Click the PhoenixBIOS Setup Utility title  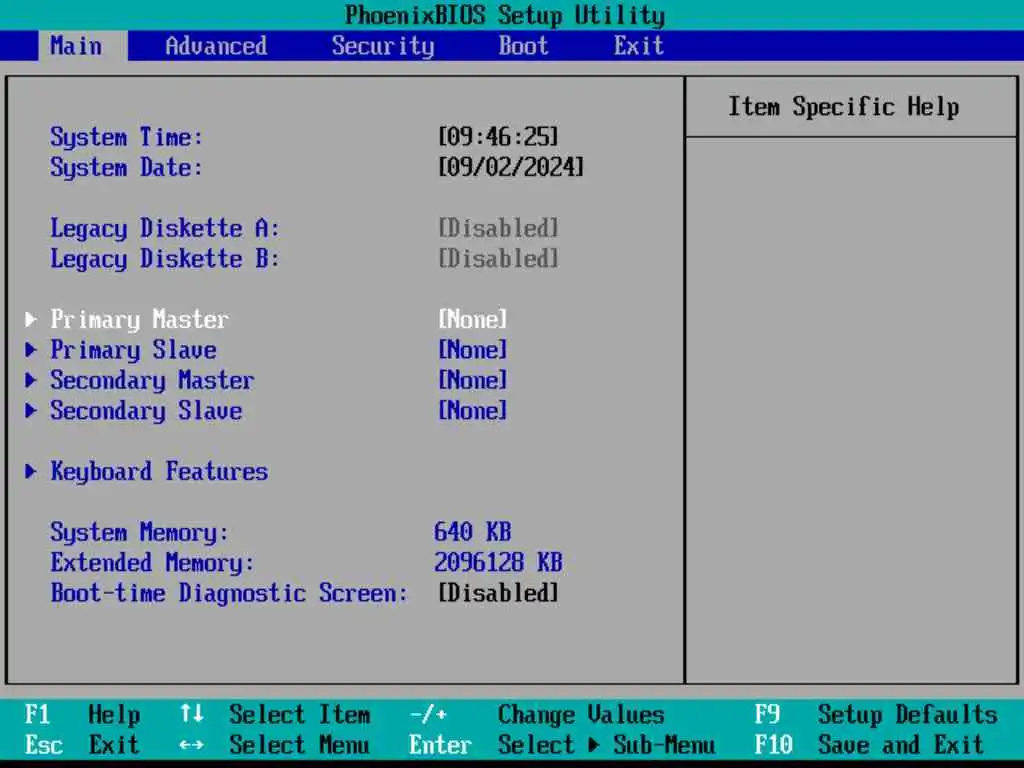point(505,15)
